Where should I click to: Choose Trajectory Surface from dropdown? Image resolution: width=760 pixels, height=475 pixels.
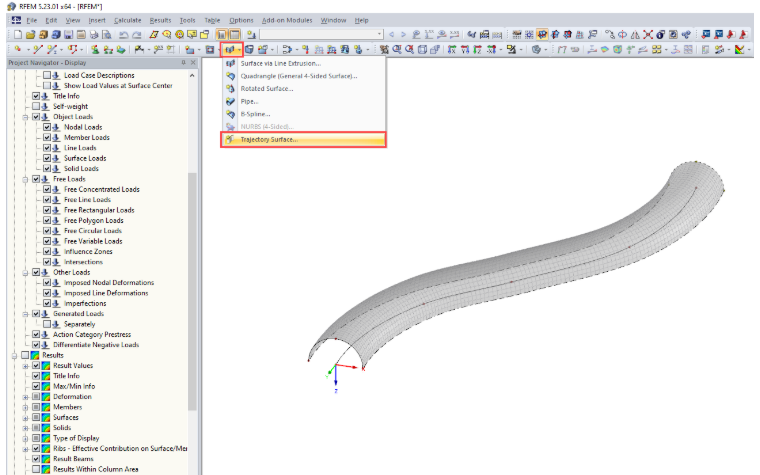tap(303, 140)
